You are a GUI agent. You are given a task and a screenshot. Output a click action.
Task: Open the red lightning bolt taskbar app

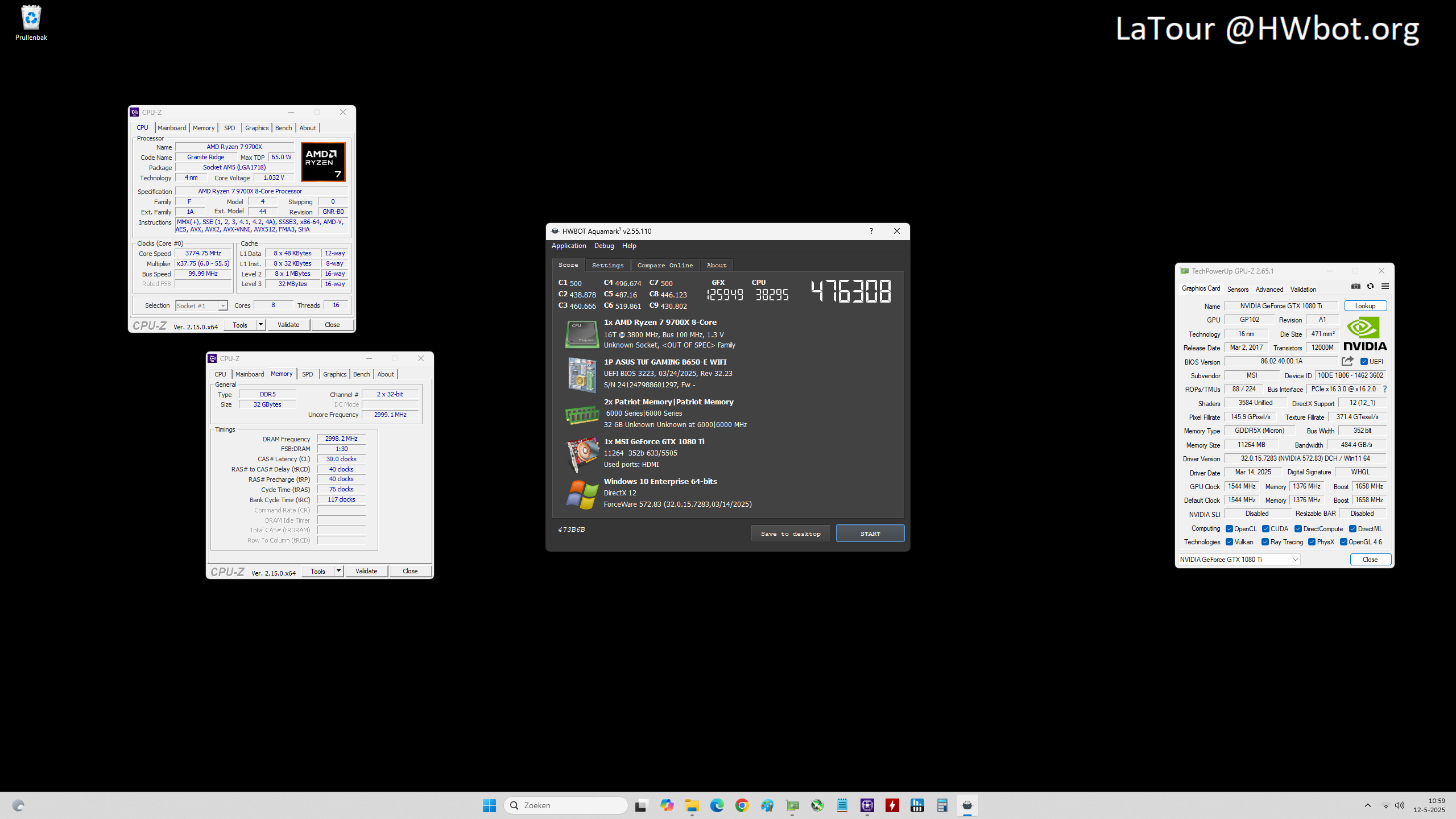892,805
